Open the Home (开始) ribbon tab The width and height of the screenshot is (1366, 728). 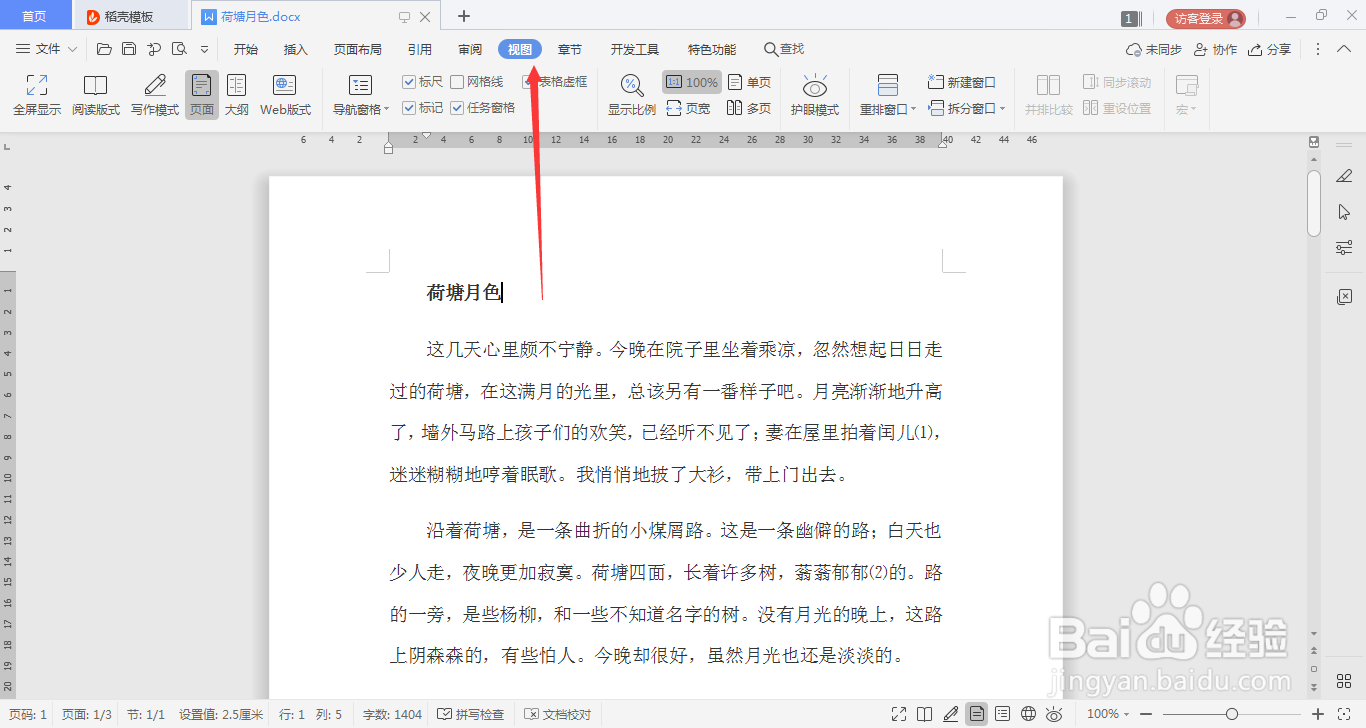pyautogui.click(x=245, y=49)
